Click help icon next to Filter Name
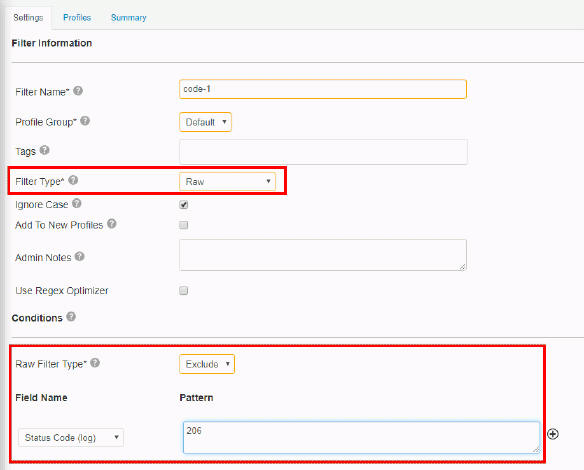Image resolution: width=584 pixels, height=470 pixels. (x=78, y=91)
